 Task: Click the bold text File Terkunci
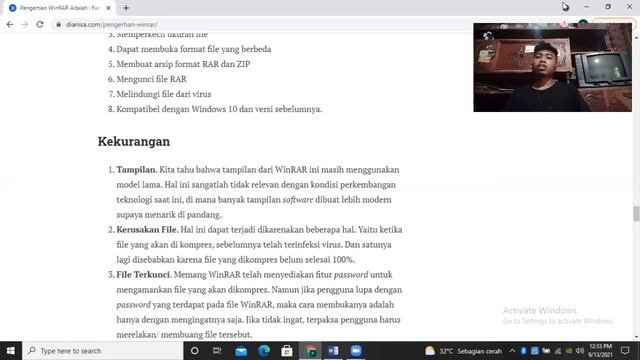point(143,274)
